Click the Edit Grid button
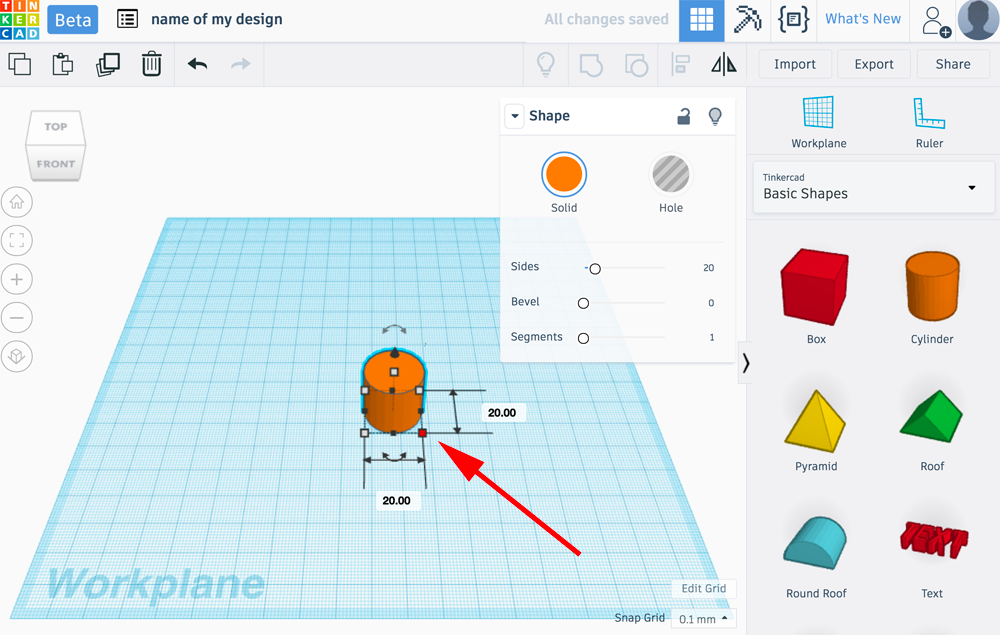Viewport: 1000px width, 635px height. (703, 588)
